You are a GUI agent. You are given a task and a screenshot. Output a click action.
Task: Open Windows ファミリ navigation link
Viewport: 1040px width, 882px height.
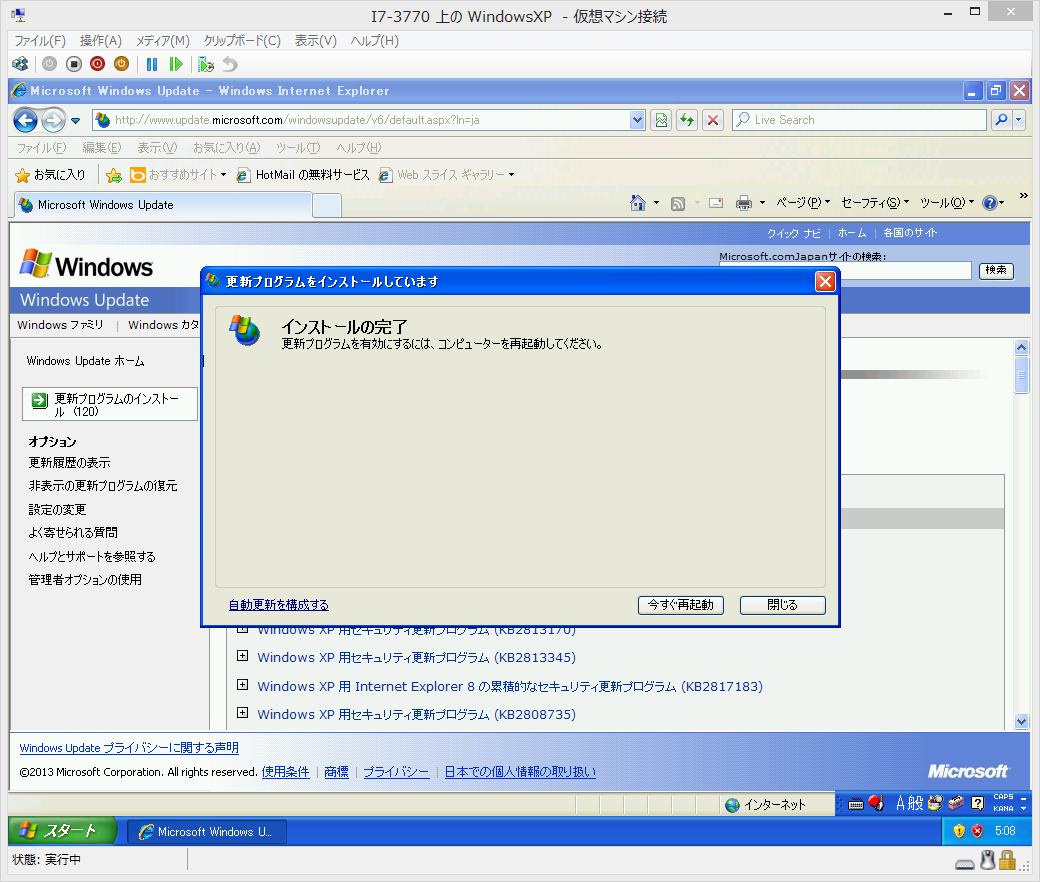coord(60,325)
